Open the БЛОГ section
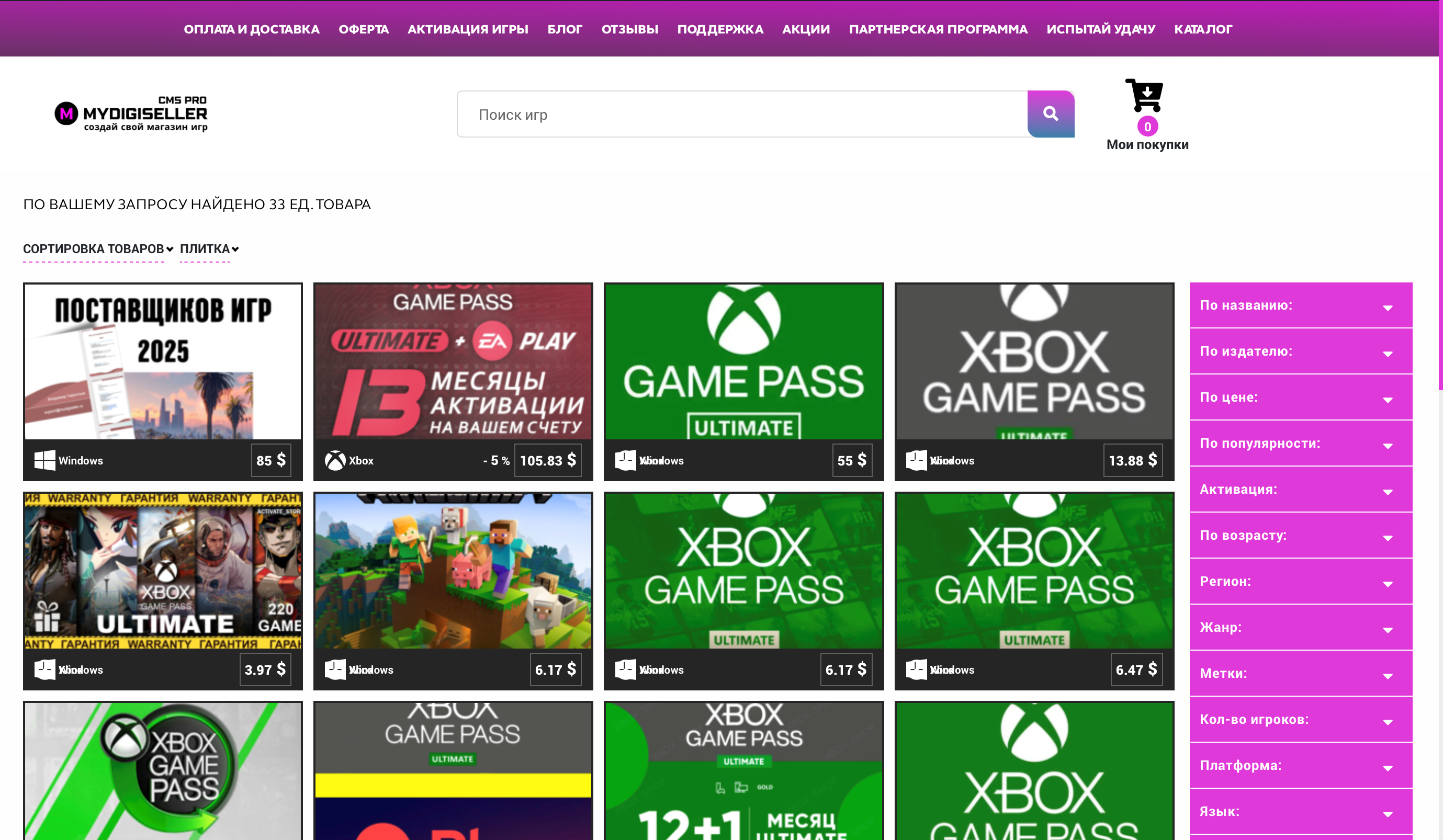Viewport: 1443px width, 840px height. (565, 29)
